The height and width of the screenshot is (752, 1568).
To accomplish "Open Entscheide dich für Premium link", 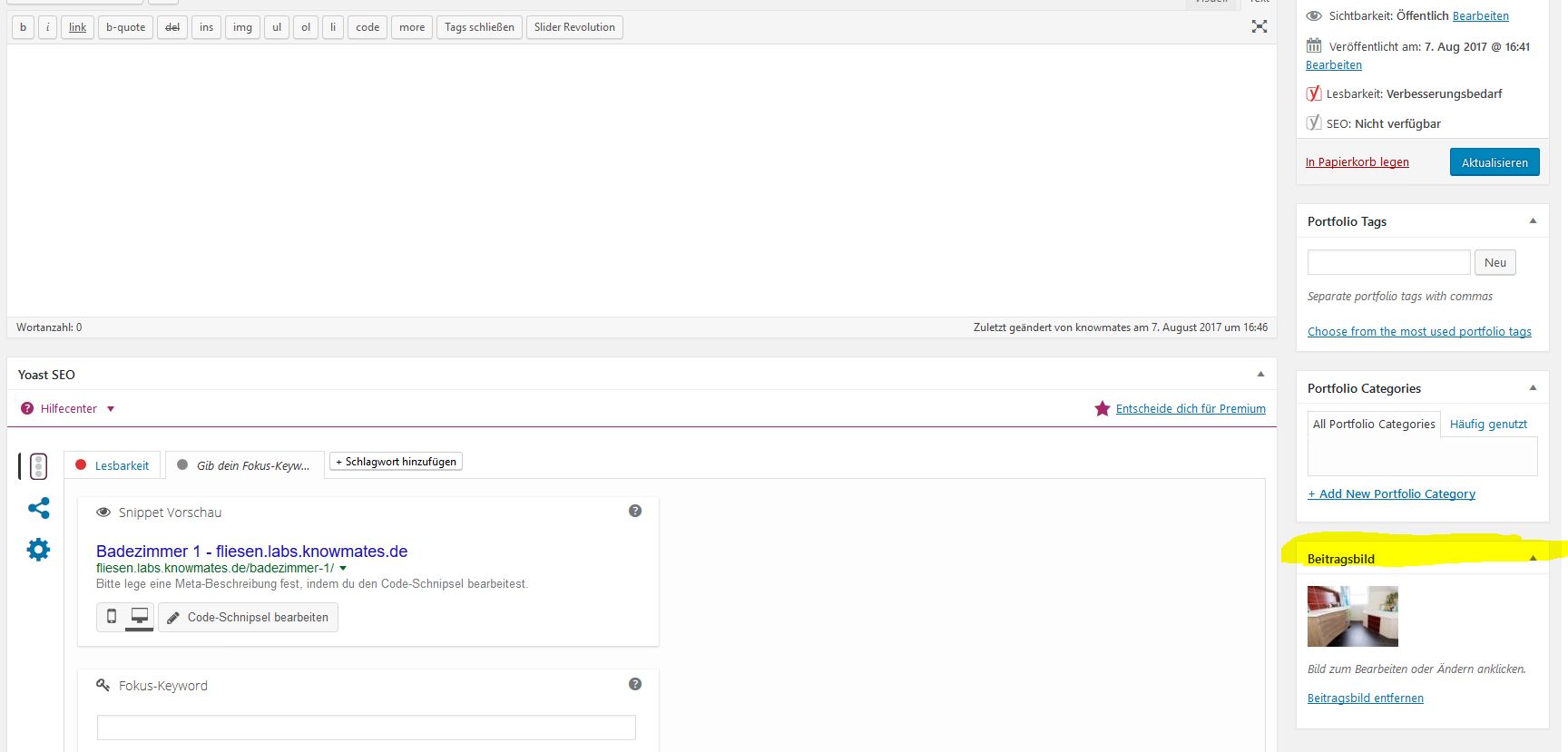I will pyautogui.click(x=1191, y=409).
